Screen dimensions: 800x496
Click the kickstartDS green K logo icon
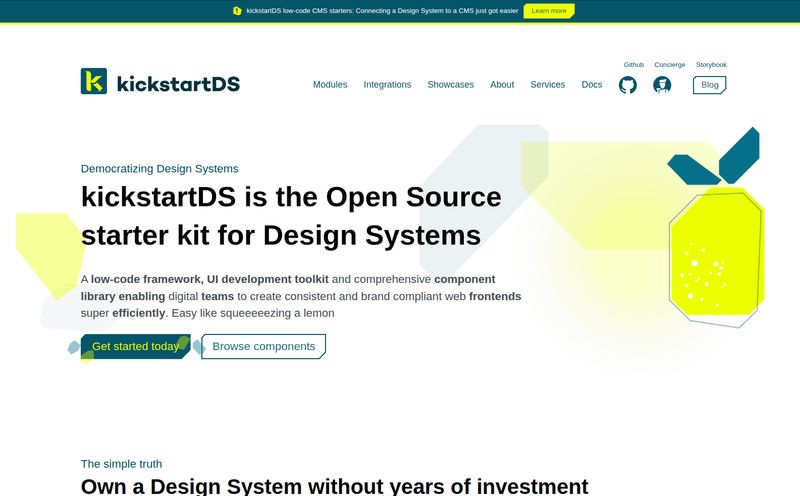(94, 81)
